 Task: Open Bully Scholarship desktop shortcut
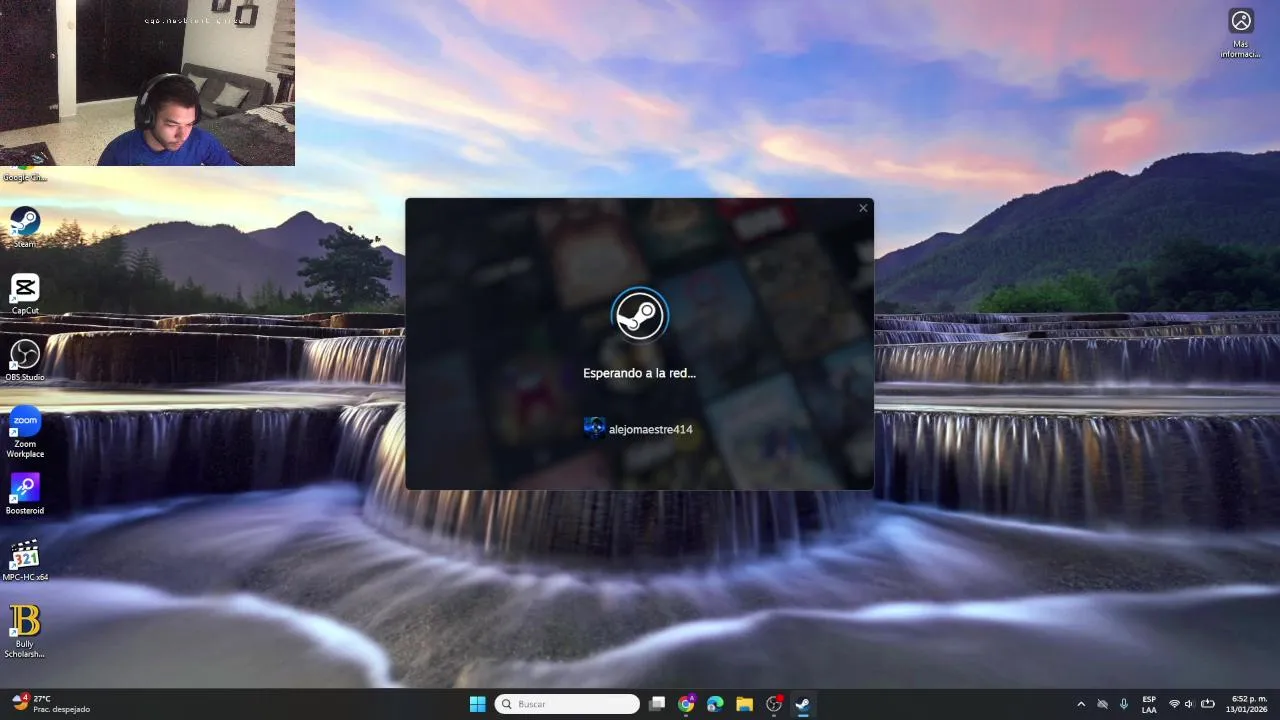[25, 632]
